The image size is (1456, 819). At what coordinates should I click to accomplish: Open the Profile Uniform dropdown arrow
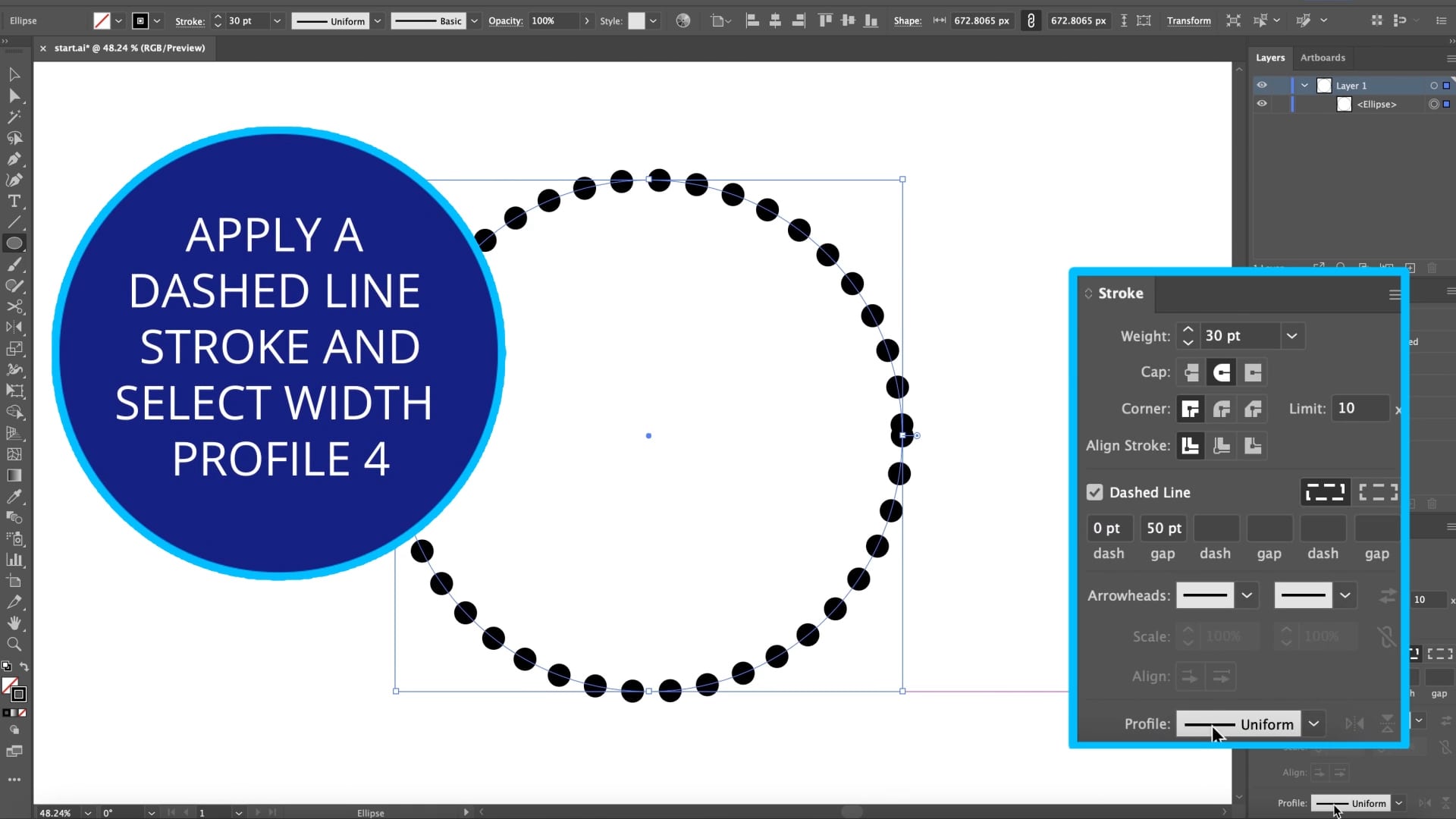coord(1313,723)
